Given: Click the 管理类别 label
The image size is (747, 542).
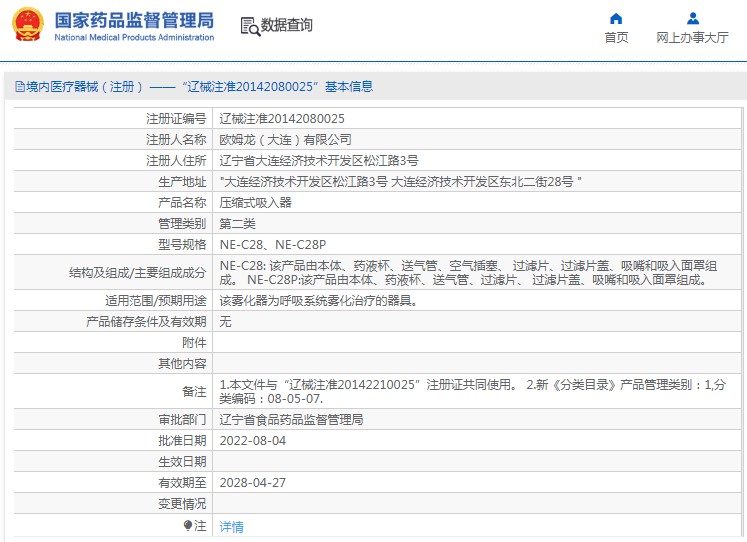Looking at the screenshot, I should [182, 223].
